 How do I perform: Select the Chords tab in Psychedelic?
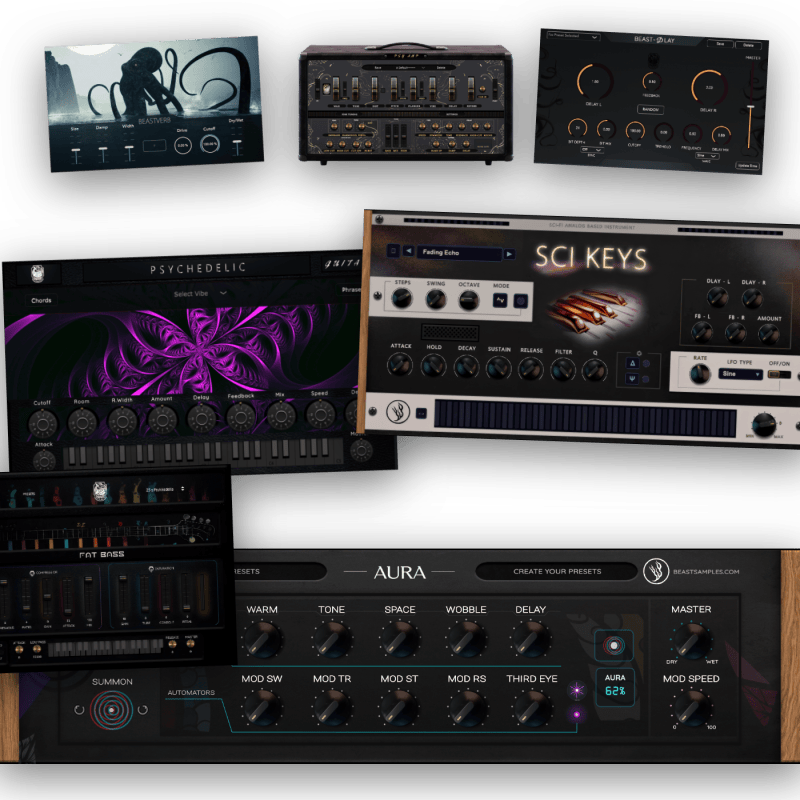click(41, 301)
